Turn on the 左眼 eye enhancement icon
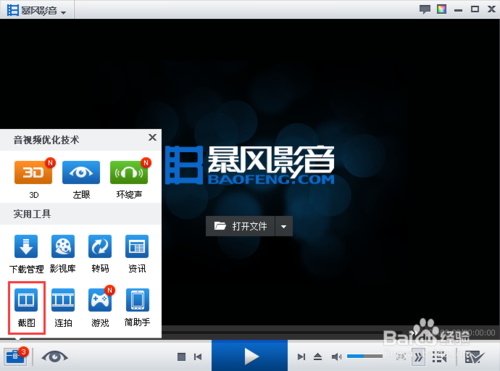Image resolution: width=500 pixels, height=371 pixels. coord(81,172)
